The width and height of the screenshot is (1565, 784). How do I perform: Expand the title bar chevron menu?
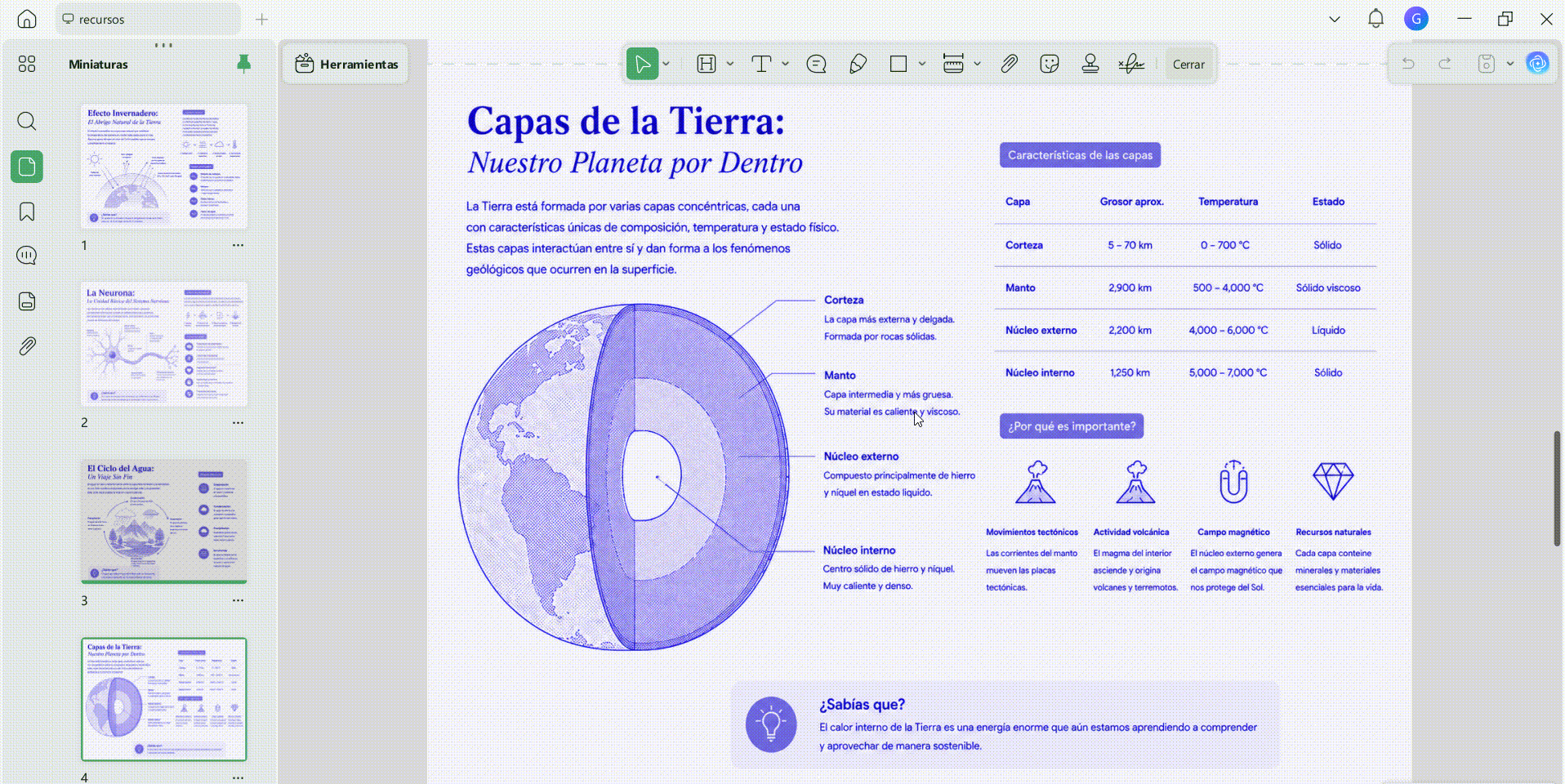click(x=1335, y=19)
